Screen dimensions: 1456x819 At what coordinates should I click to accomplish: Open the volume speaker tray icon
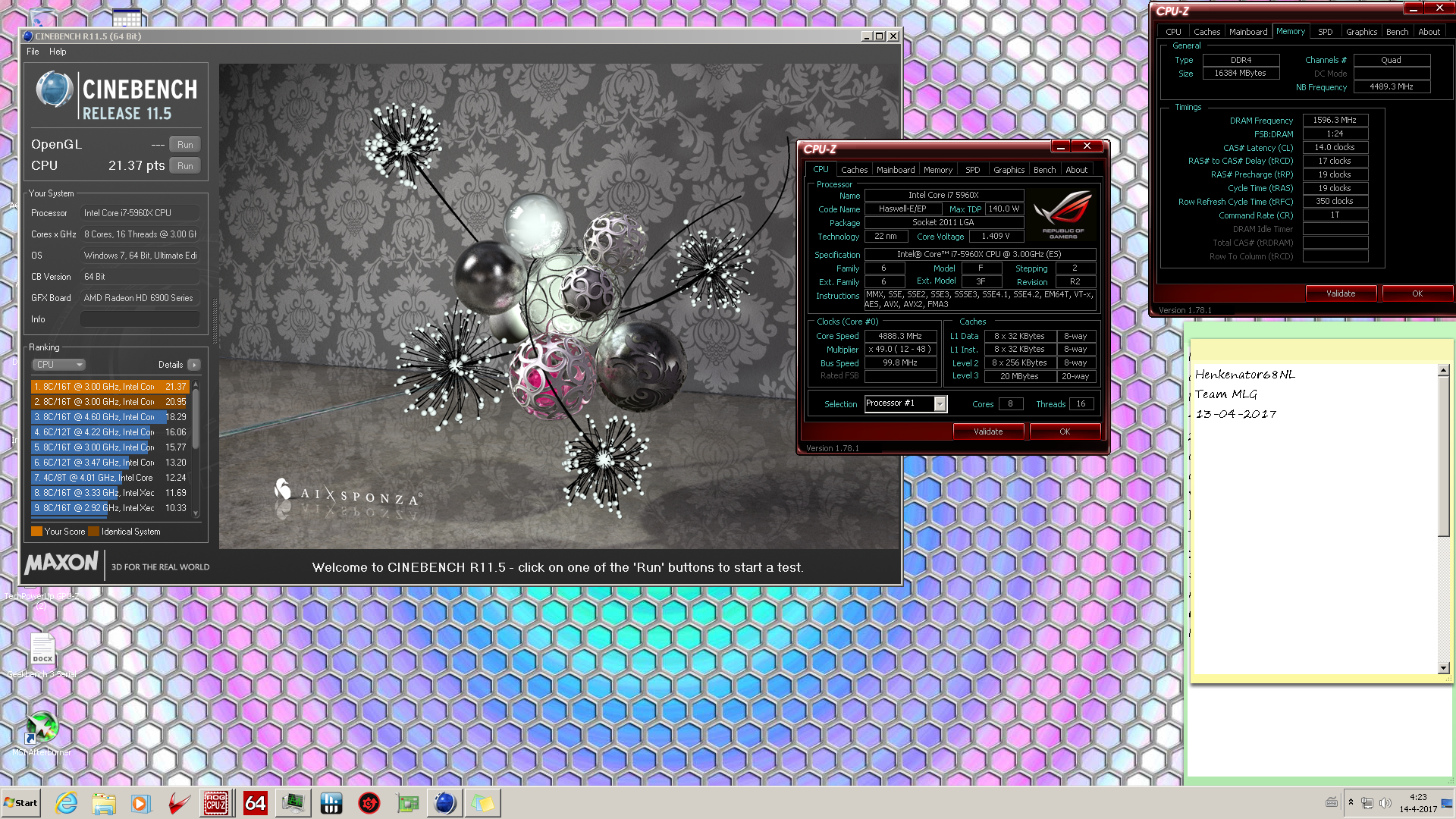coord(1385,803)
